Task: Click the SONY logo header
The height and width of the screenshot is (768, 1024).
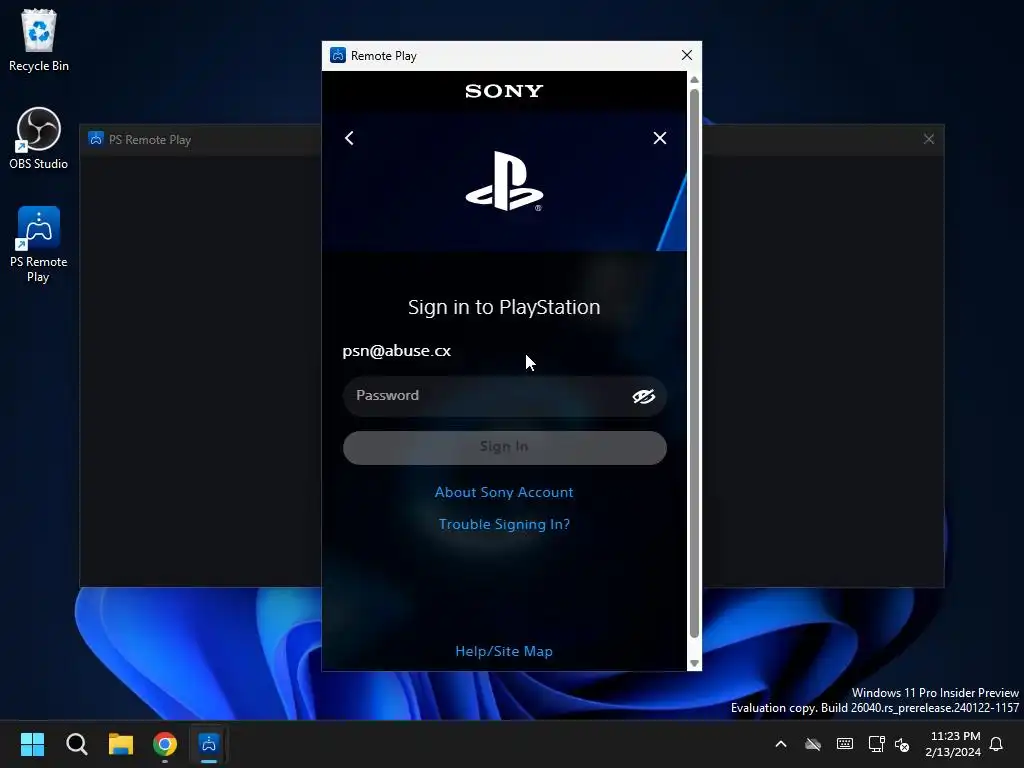Action: (x=504, y=91)
